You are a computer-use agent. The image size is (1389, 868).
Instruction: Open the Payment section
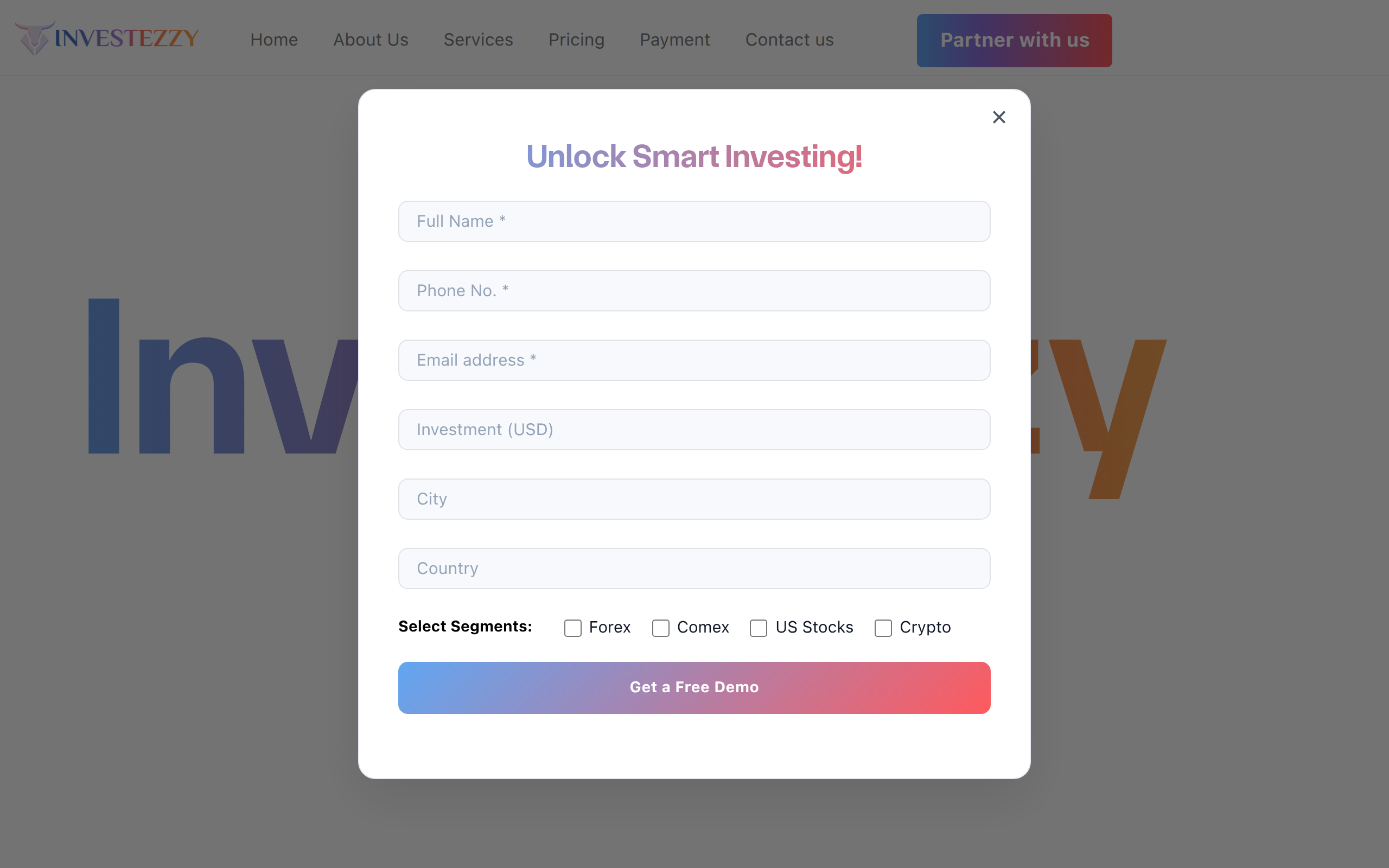[675, 40]
